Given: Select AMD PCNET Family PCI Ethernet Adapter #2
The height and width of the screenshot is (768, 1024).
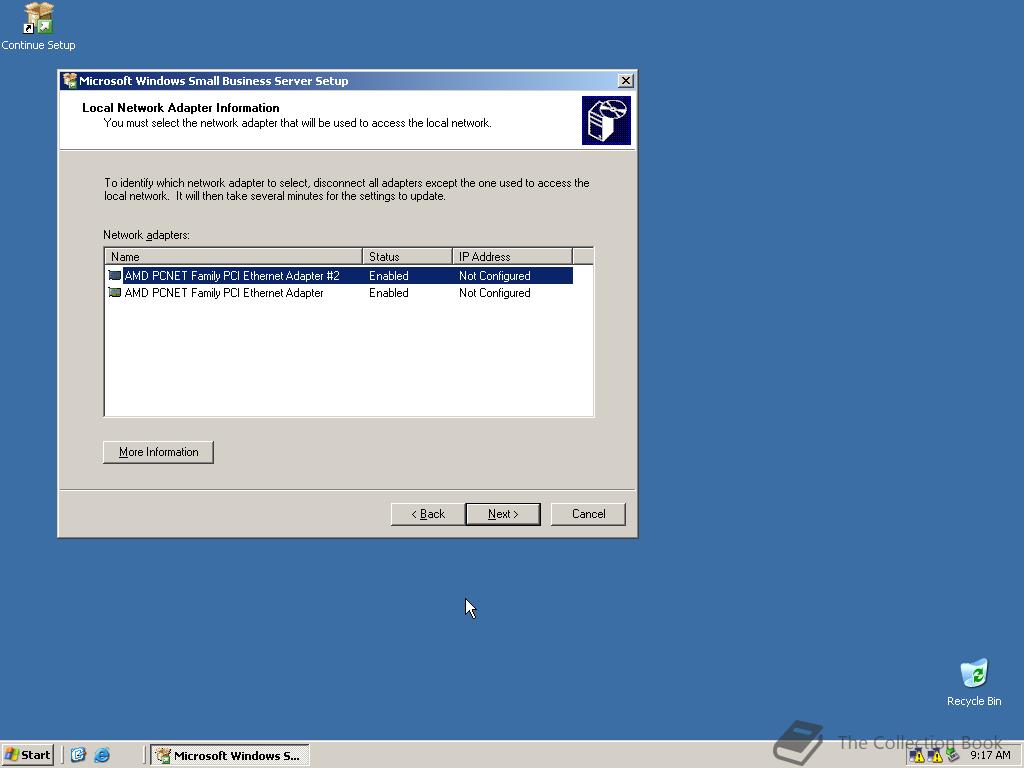Looking at the screenshot, I should coord(232,276).
